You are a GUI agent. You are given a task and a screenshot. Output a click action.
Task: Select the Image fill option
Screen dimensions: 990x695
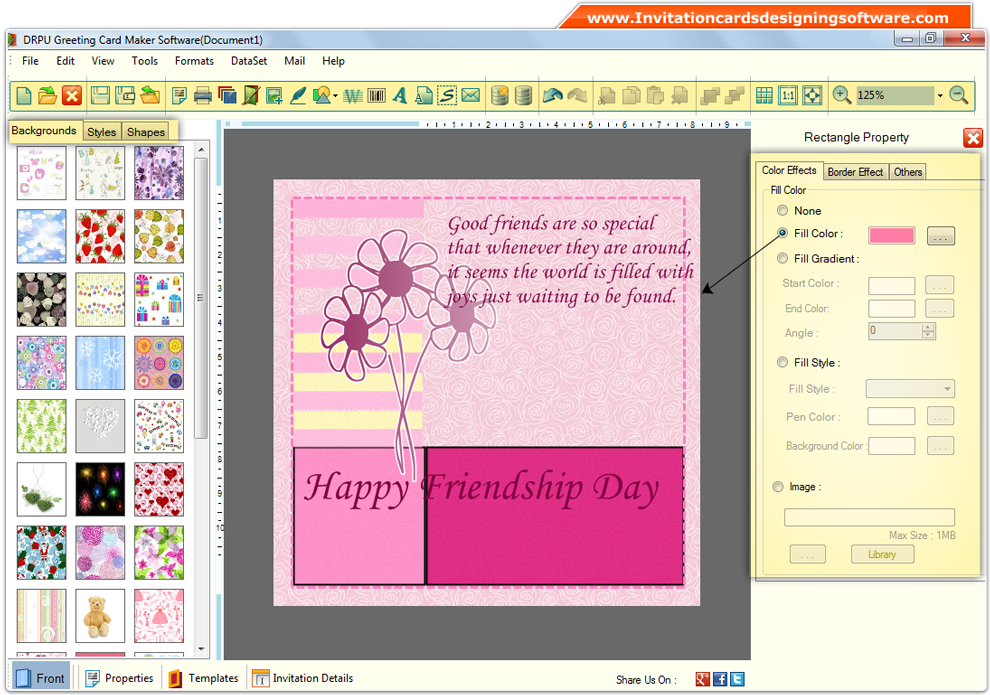pos(778,487)
